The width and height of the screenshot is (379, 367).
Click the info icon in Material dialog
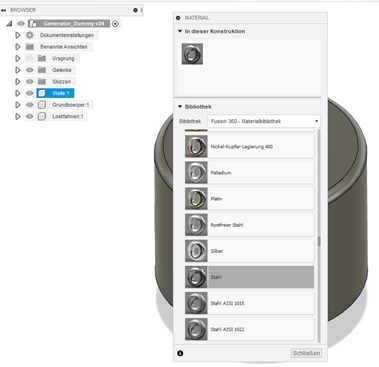(x=180, y=353)
